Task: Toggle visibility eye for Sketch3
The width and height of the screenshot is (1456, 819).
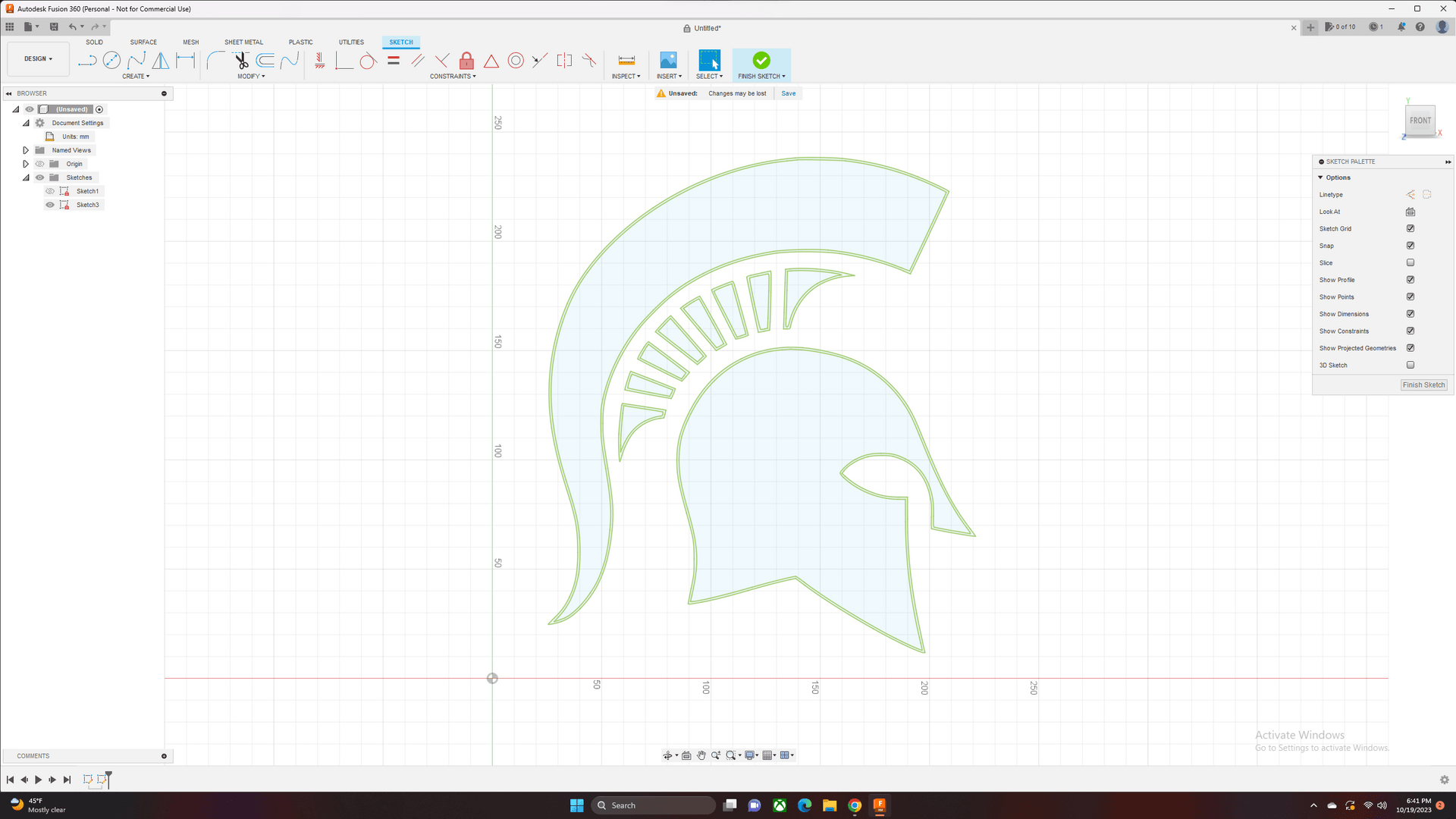Action: pos(50,205)
